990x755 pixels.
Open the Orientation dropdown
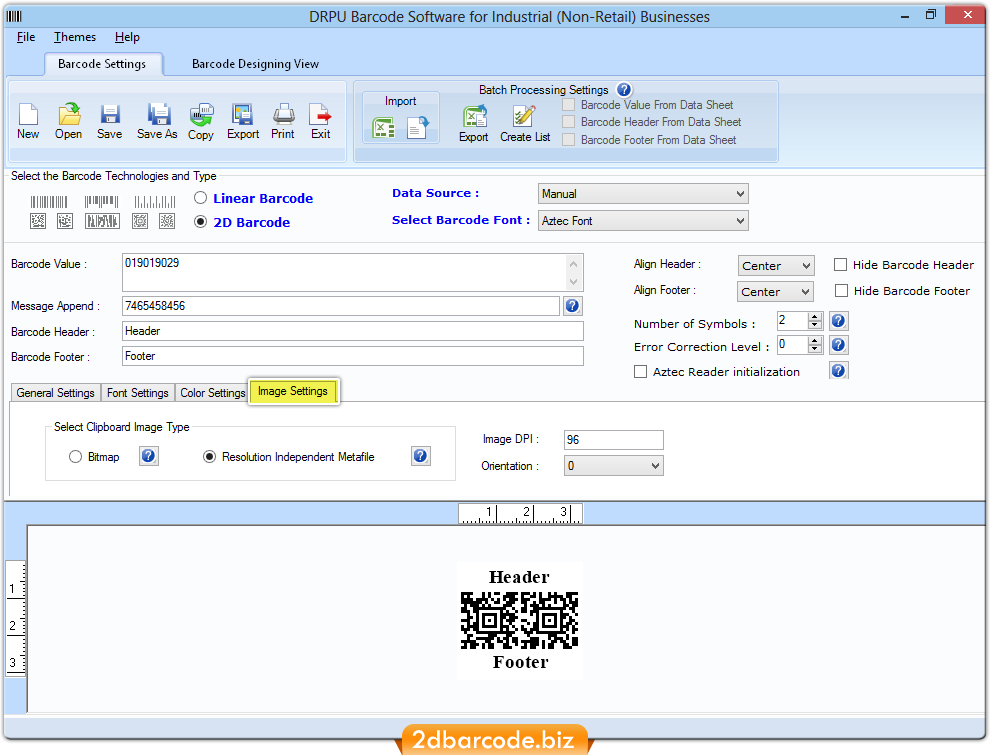pyautogui.click(x=614, y=466)
